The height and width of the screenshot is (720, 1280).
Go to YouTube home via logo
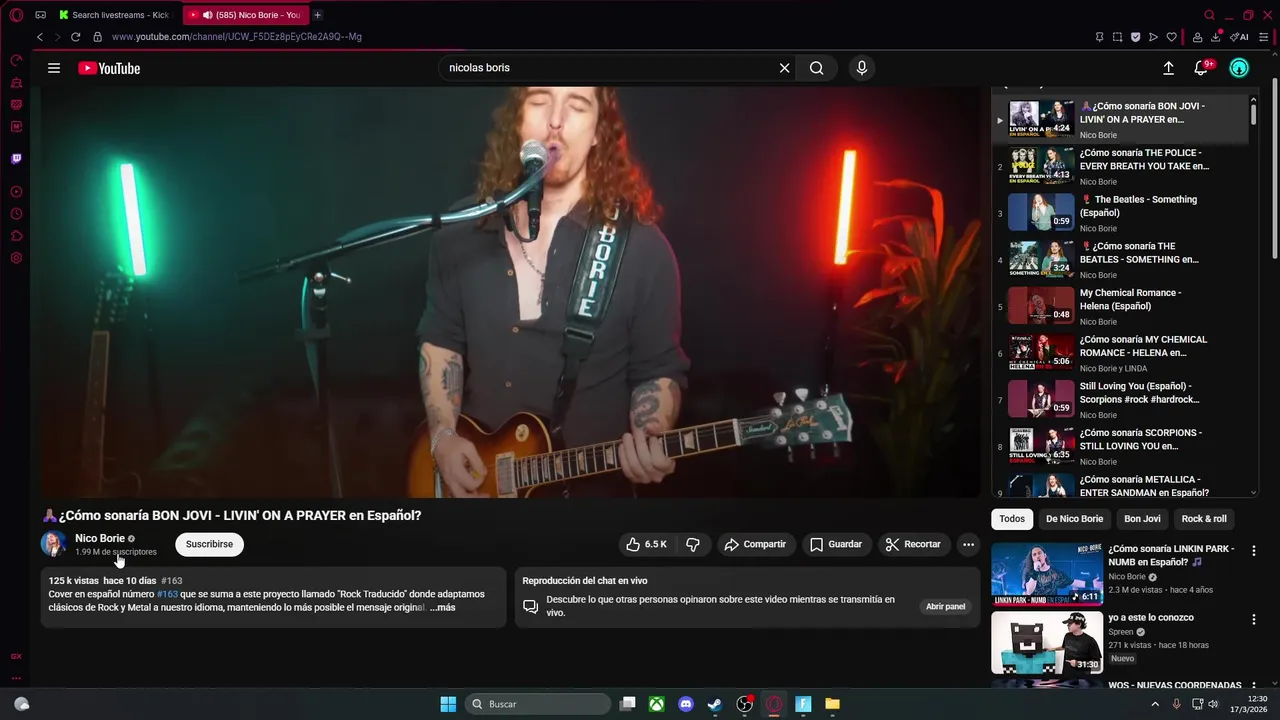tap(109, 68)
